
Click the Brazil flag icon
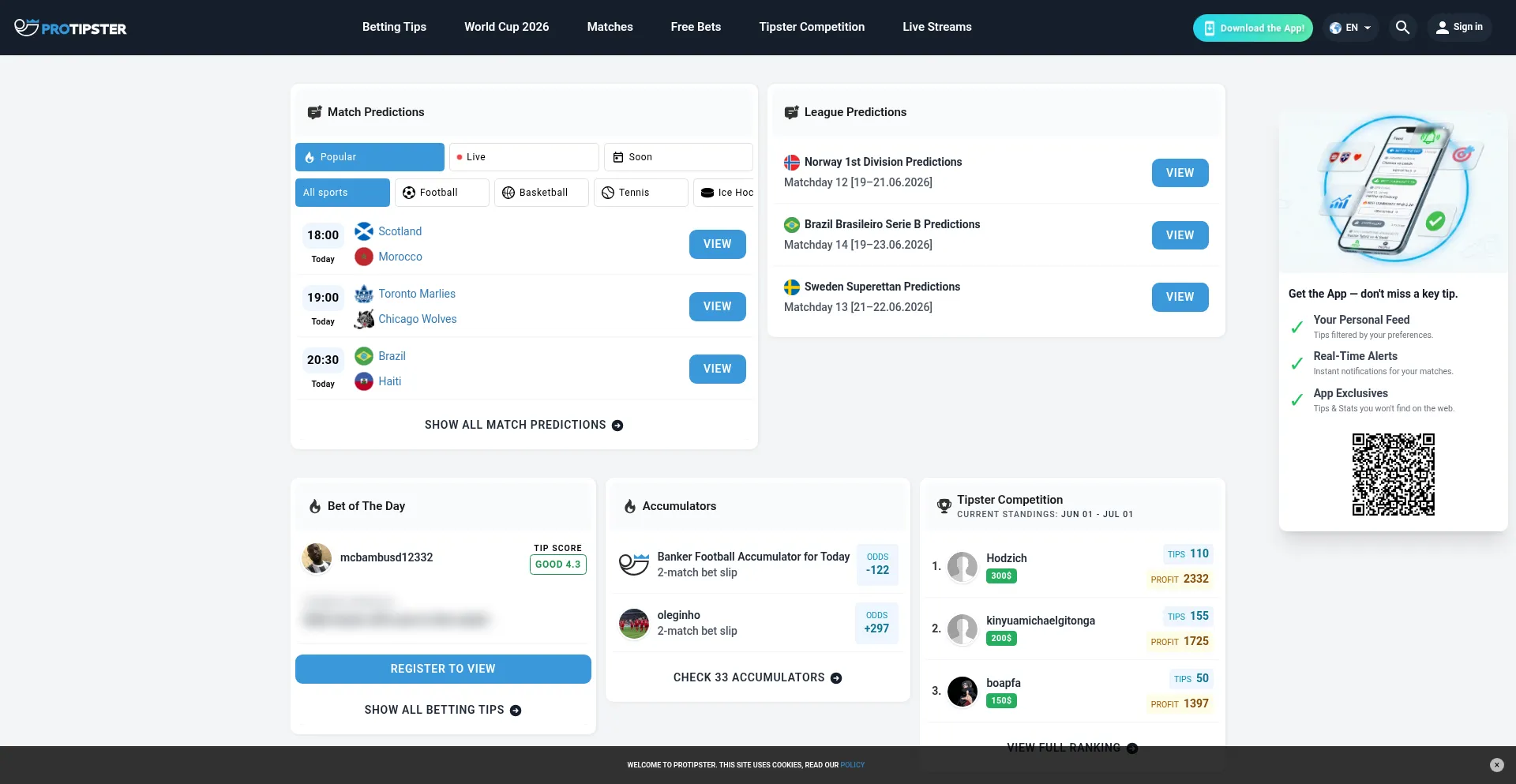[364, 356]
